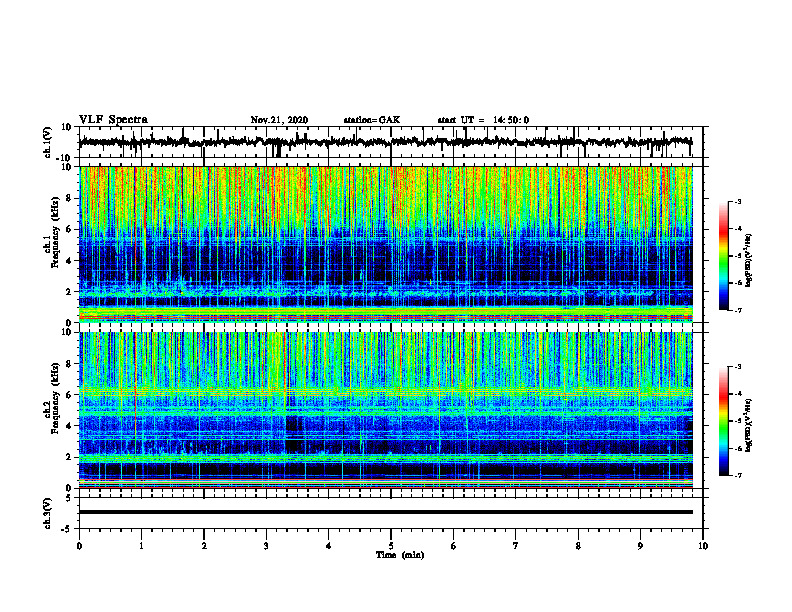Click the ch.2 spectrogram panel

386,410
